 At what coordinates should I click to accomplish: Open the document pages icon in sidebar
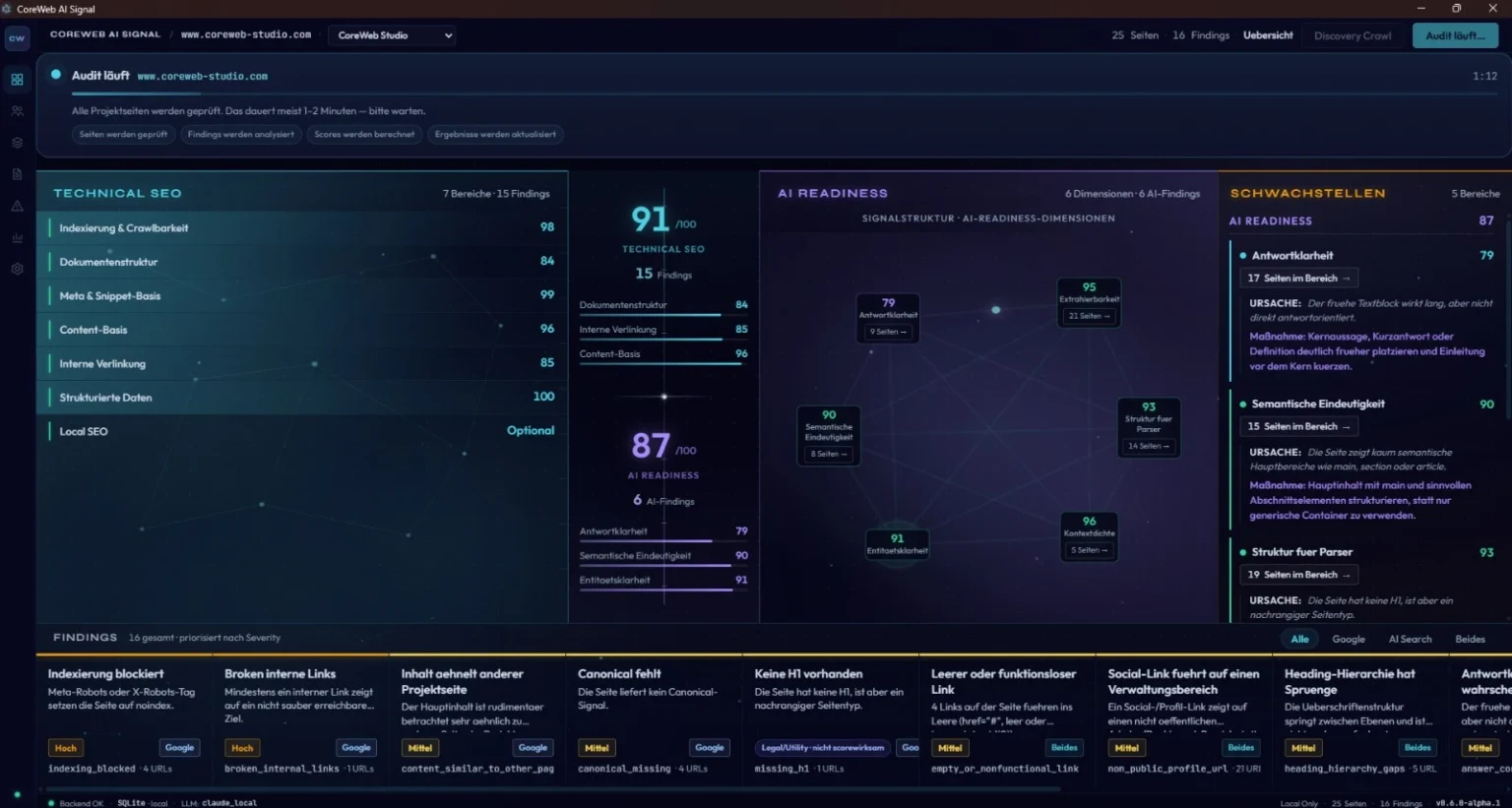pos(17,174)
